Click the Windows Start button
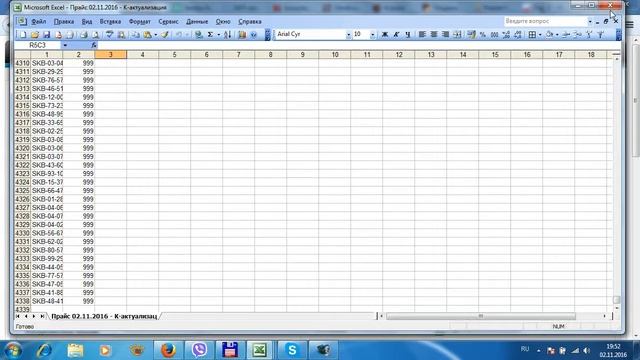The width and height of the screenshot is (640, 360). pyautogui.click(x=13, y=350)
